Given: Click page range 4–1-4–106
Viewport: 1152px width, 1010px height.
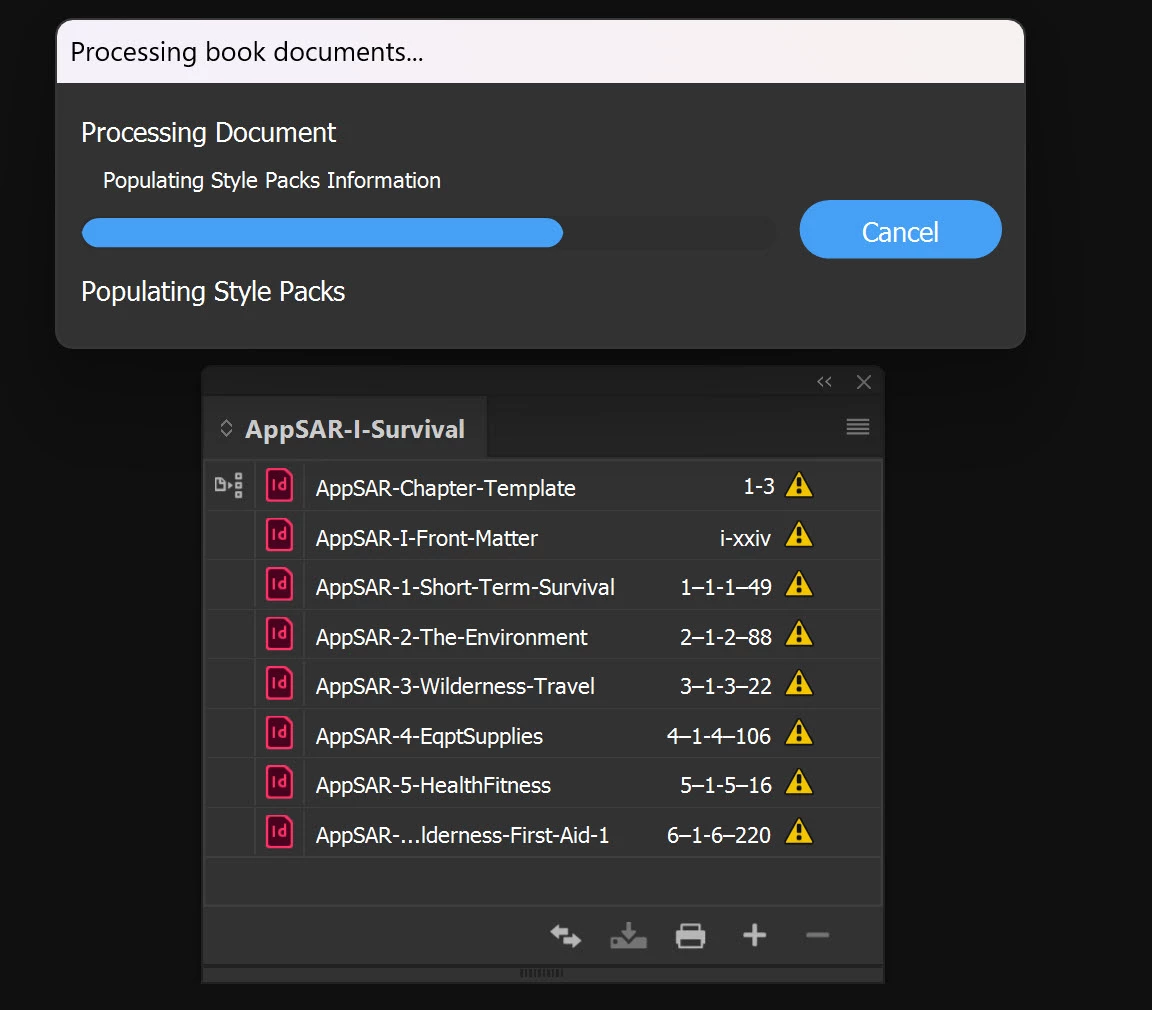Looking at the screenshot, I should 719,736.
